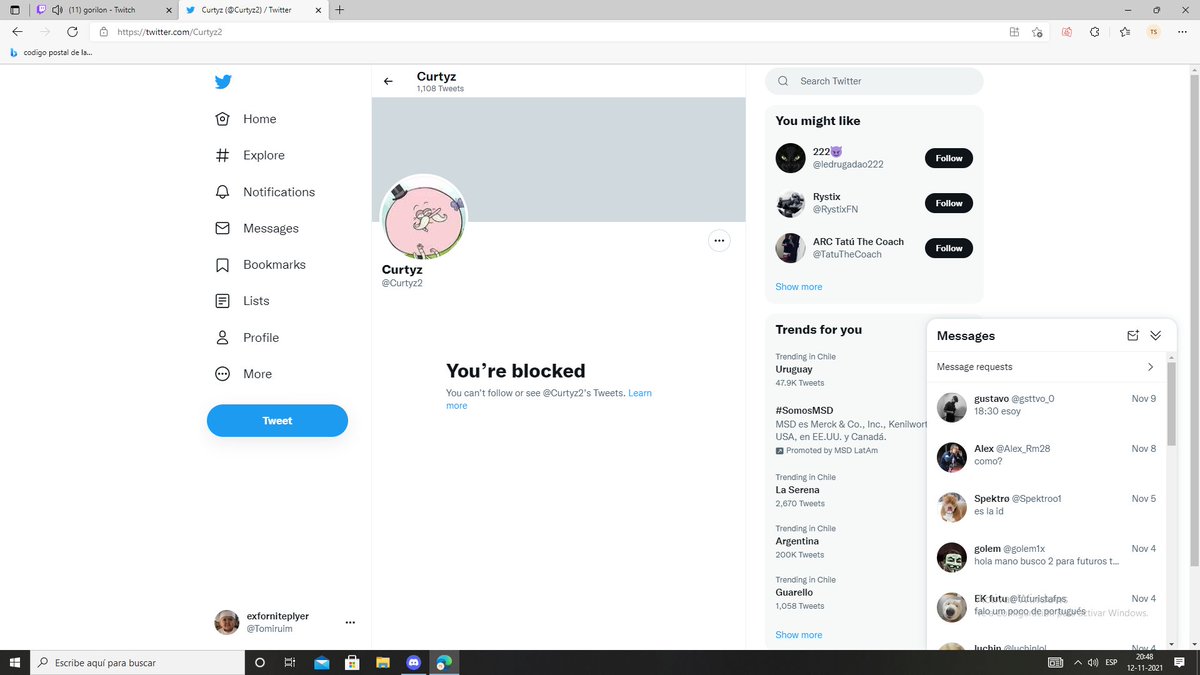
Task: Click Show more under You might like
Action: (x=798, y=287)
